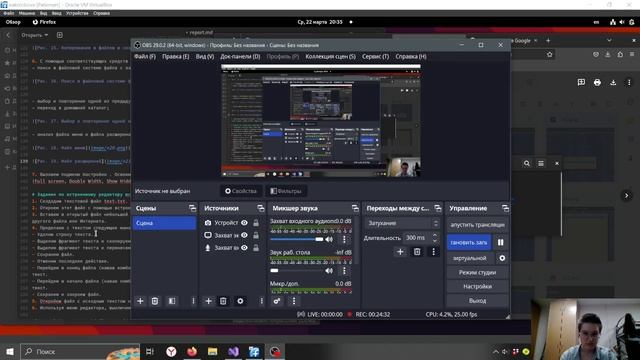The image size is (640, 360).
Task: Open OBS Настройки button in Управление
Action: click(477, 287)
